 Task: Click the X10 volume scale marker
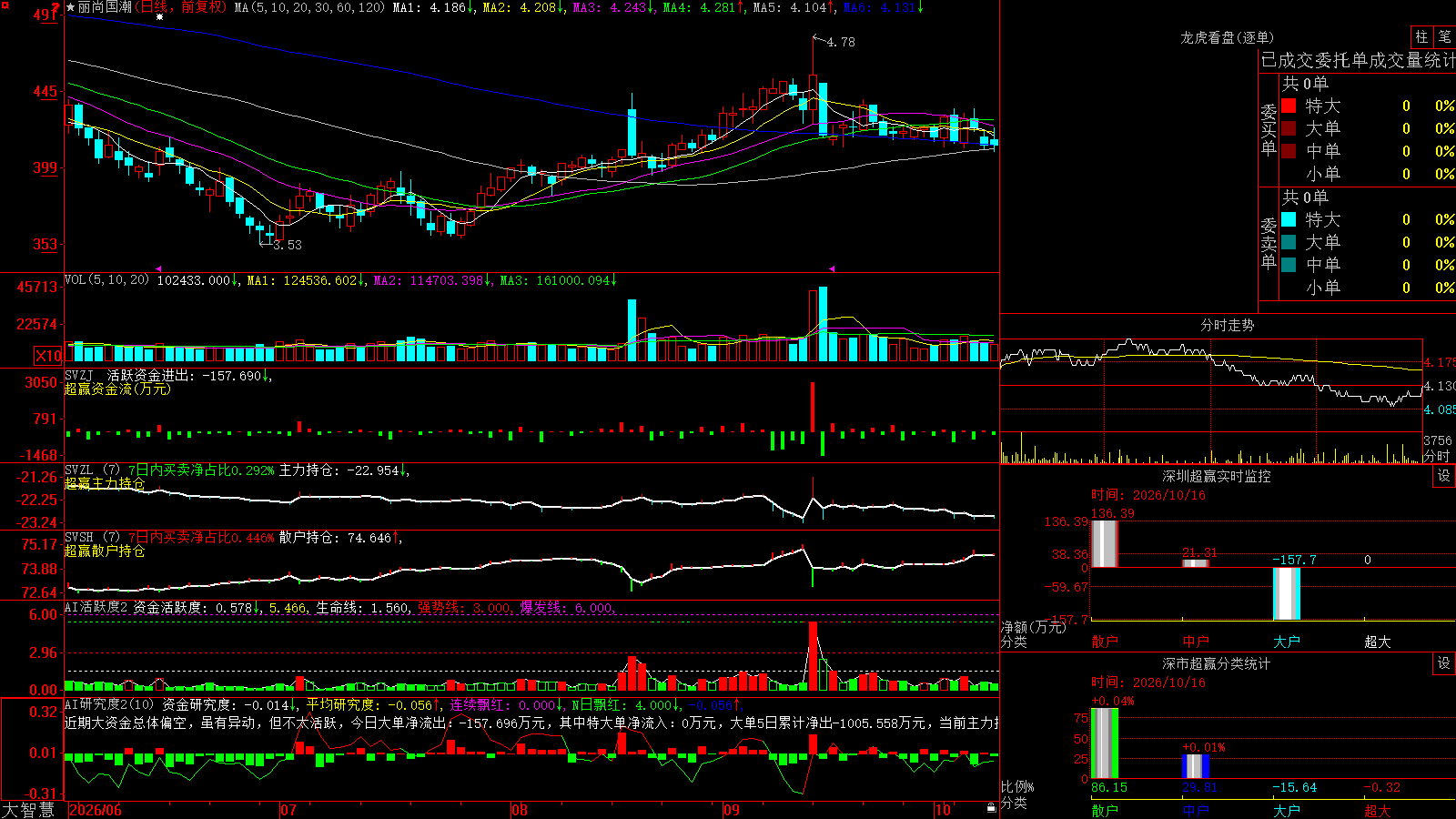pos(49,356)
